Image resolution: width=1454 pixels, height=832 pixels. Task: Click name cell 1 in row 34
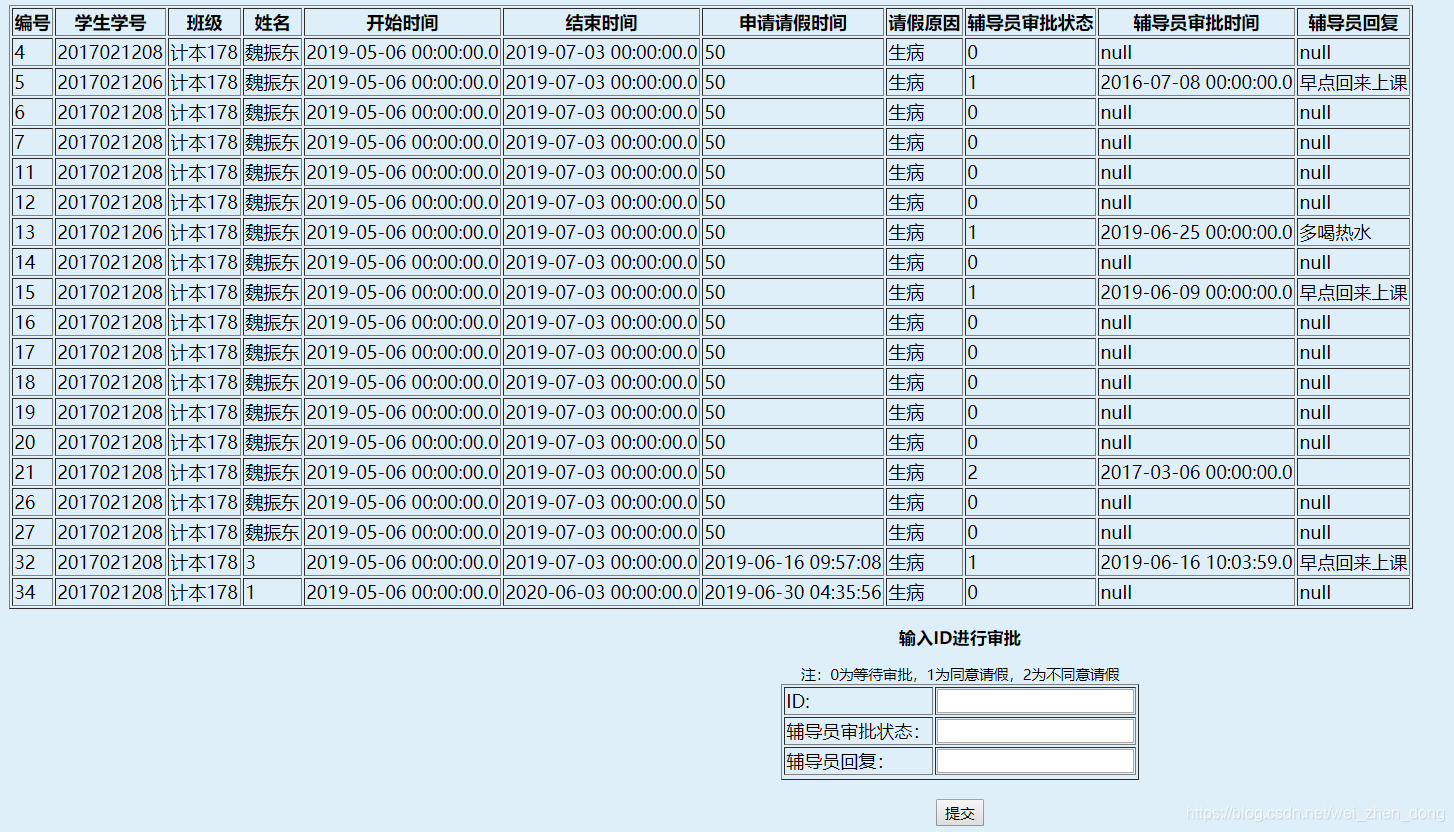coord(272,592)
